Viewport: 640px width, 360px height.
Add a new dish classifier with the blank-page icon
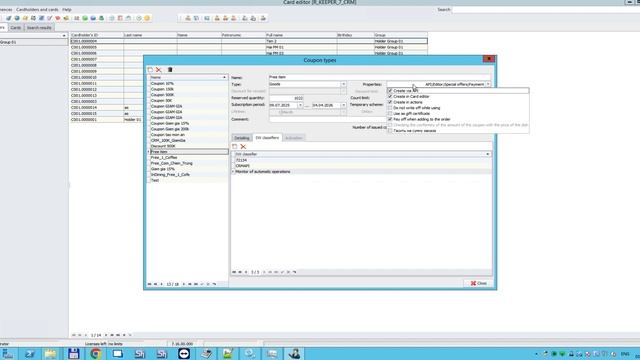235,146
